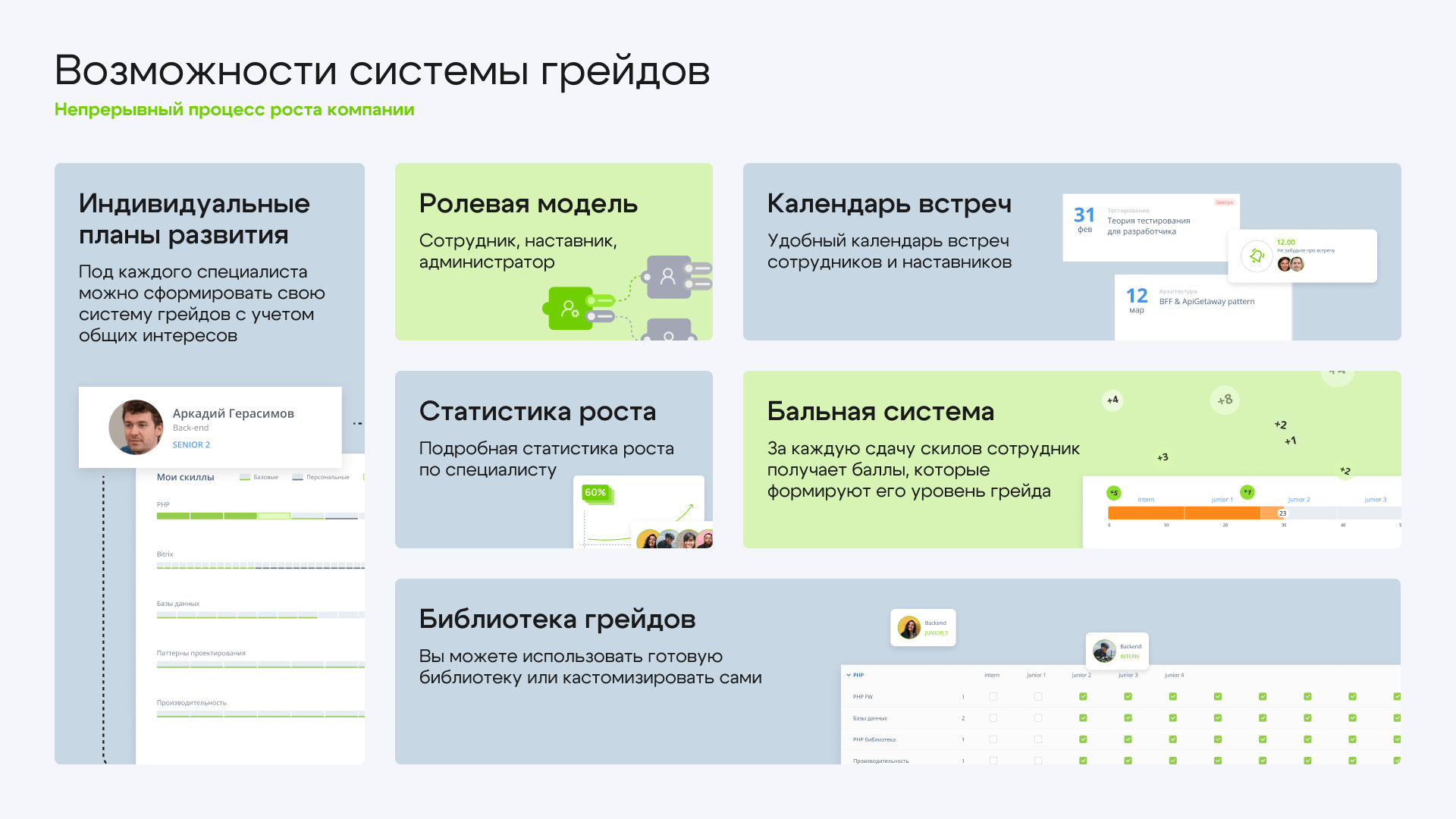This screenshot has height=819, width=1456.
Task: Click the 60% growth badge
Action: [595, 493]
